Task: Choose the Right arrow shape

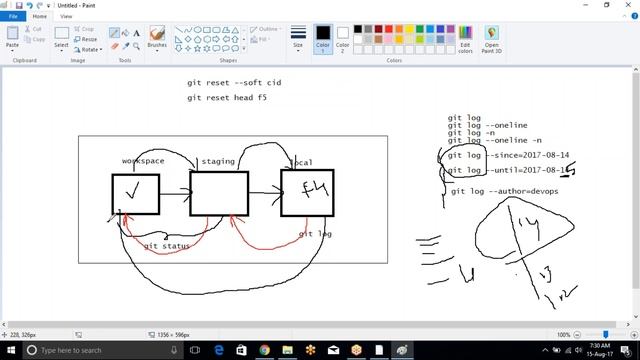Action: pyautogui.click(x=216, y=39)
